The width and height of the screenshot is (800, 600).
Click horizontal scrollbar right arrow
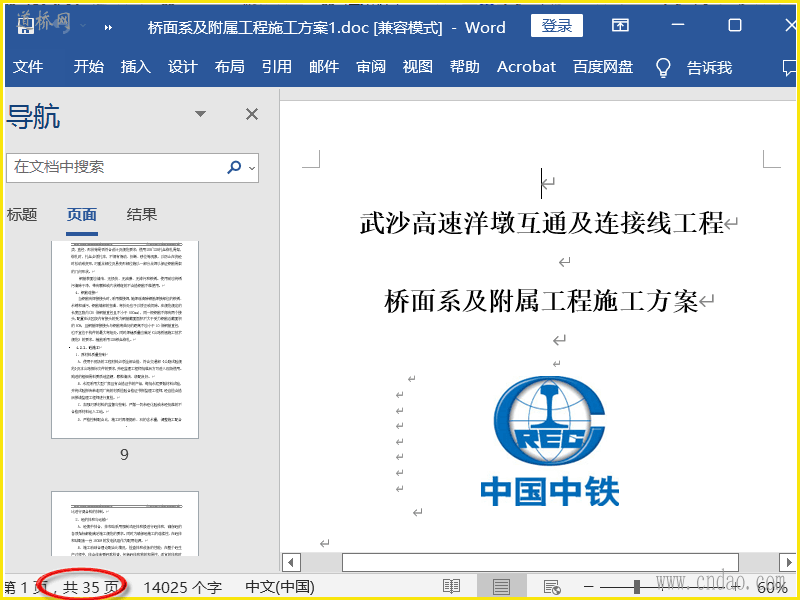click(x=787, y=563)
